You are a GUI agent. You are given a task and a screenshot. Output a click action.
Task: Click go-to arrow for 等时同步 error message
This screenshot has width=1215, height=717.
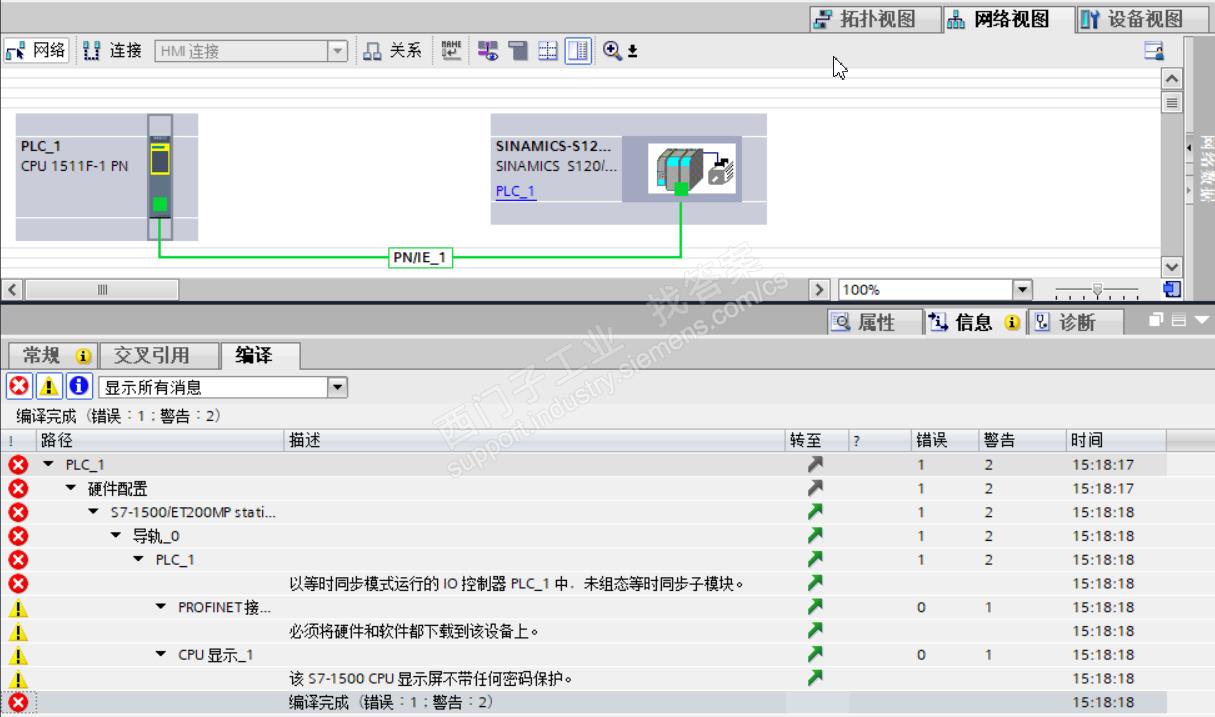(816, 583)
